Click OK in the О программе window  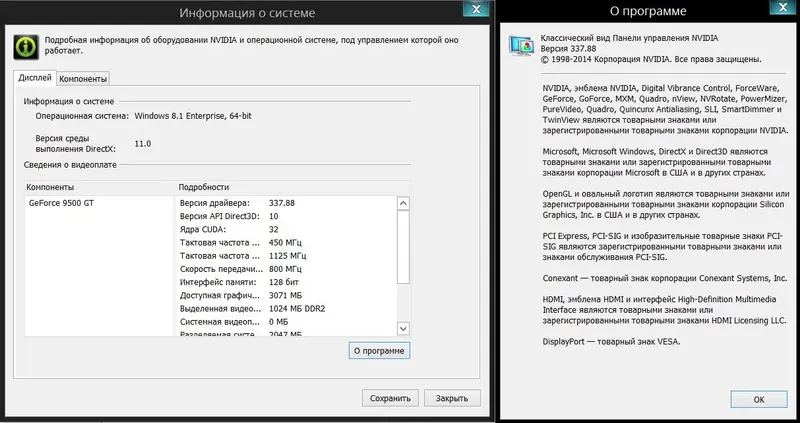click(759, 400)
